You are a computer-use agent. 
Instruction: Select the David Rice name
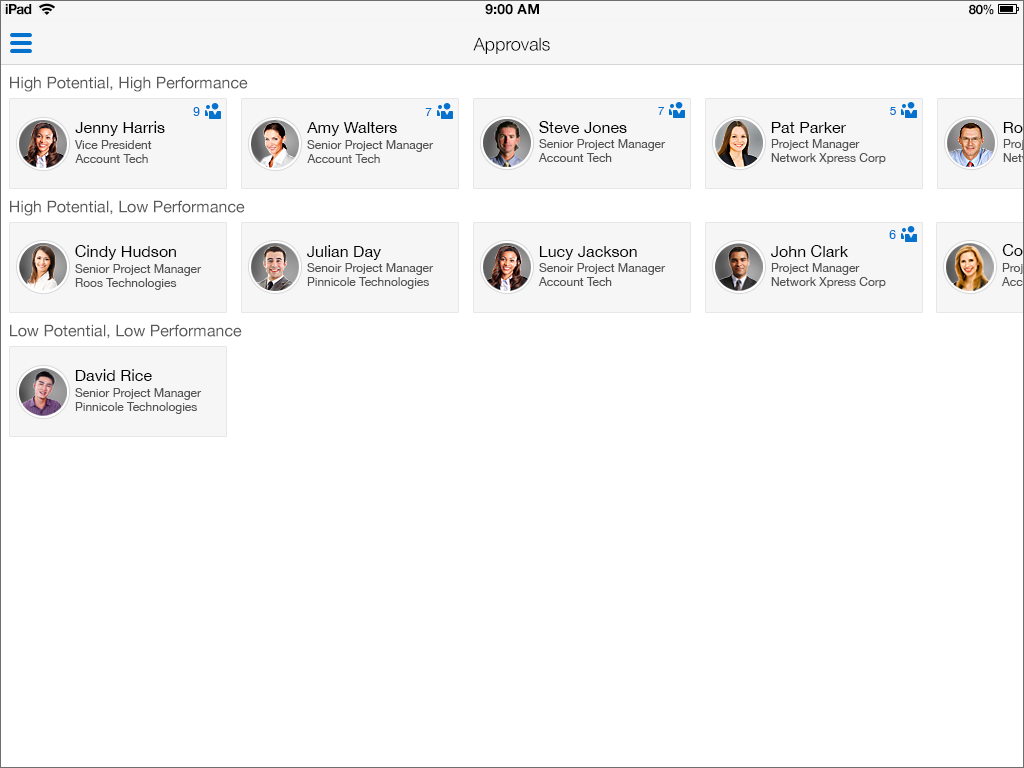(113, 376)
